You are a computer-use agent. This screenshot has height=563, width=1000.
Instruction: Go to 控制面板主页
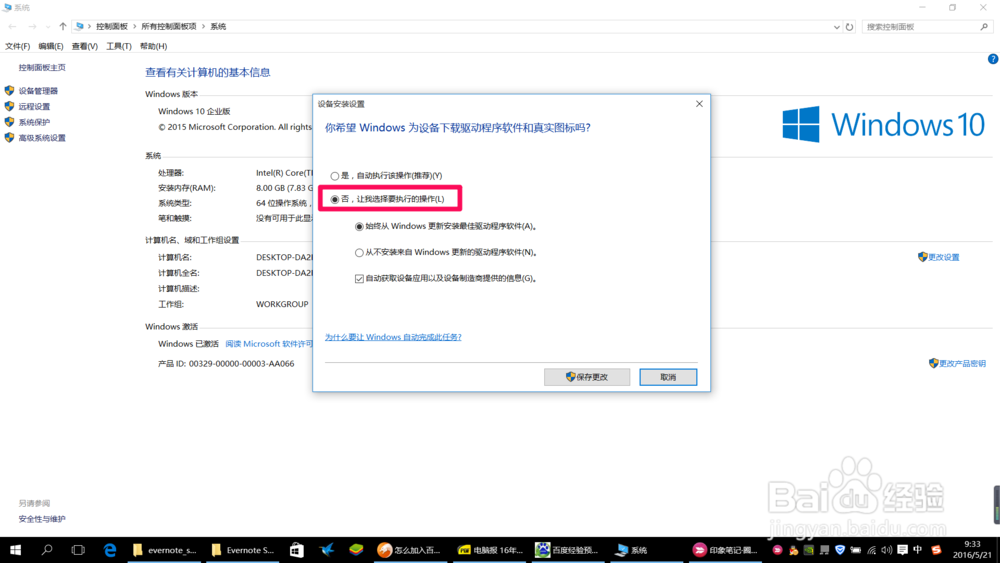tap(41, 68)
